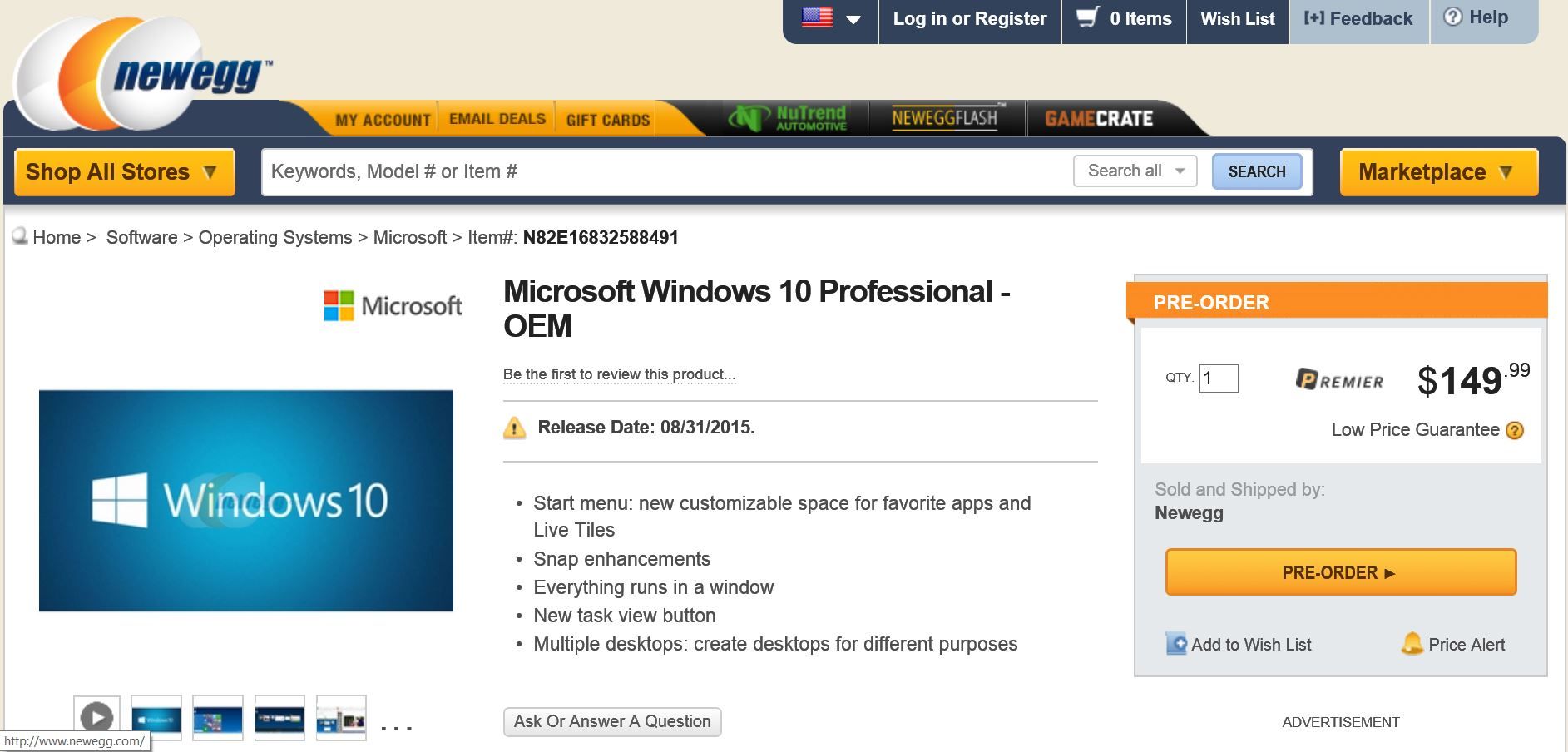Click the 0 Items cart text
The image size is (1568, 752).
coord(1140,18)
